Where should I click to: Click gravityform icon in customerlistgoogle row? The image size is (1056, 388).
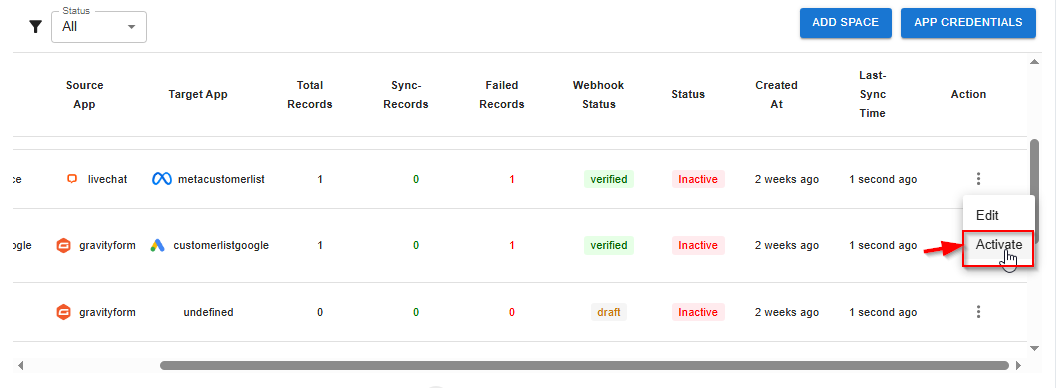(x=63, y=245)
